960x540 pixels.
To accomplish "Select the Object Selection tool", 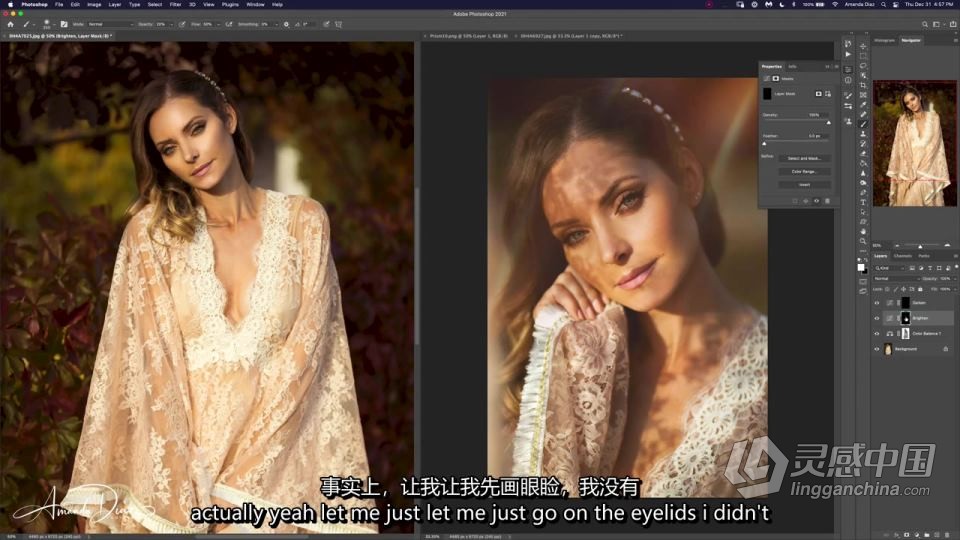I will click(x=863, y=75).
